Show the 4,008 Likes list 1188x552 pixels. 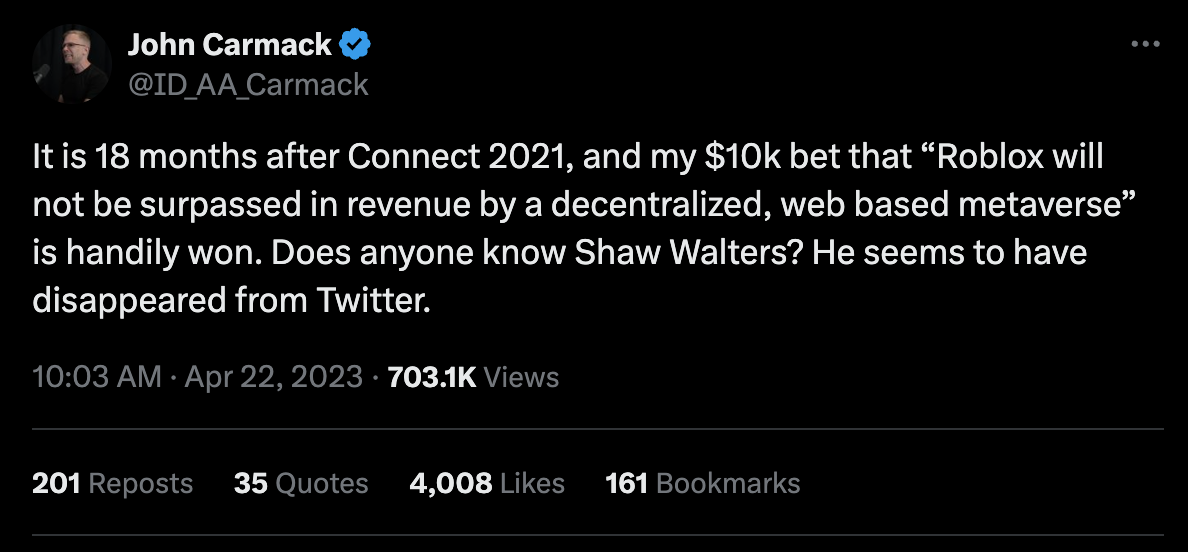(487, 483)
